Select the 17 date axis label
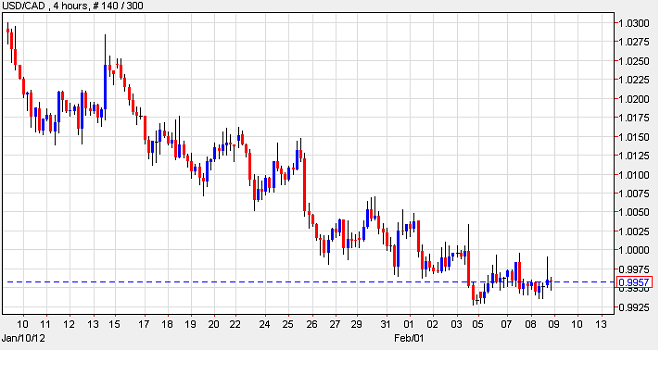Image resolution: width=659 pixels, height=367 pixels. 144,325
